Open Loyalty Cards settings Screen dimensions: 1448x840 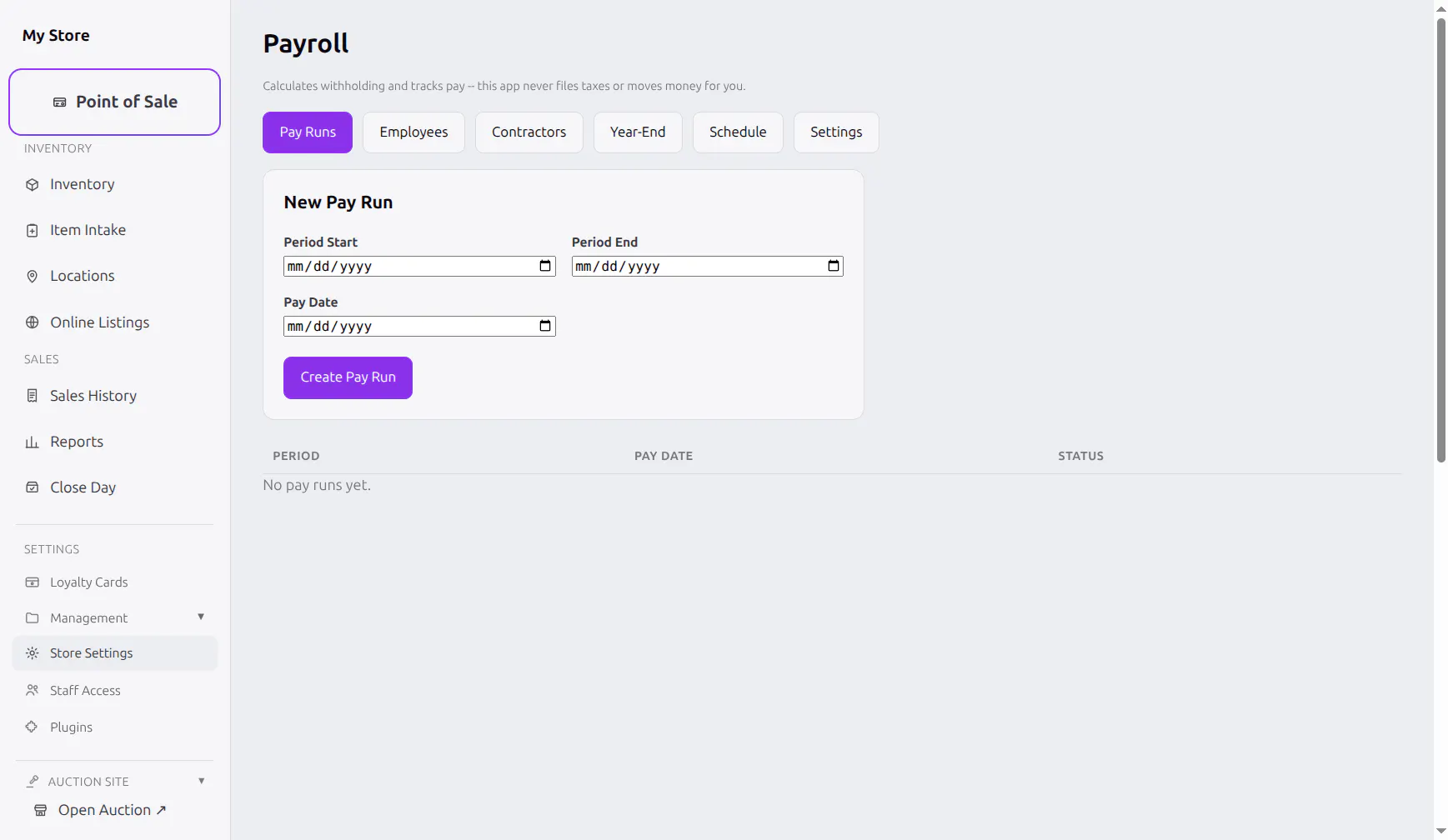[x=114, y=582]
